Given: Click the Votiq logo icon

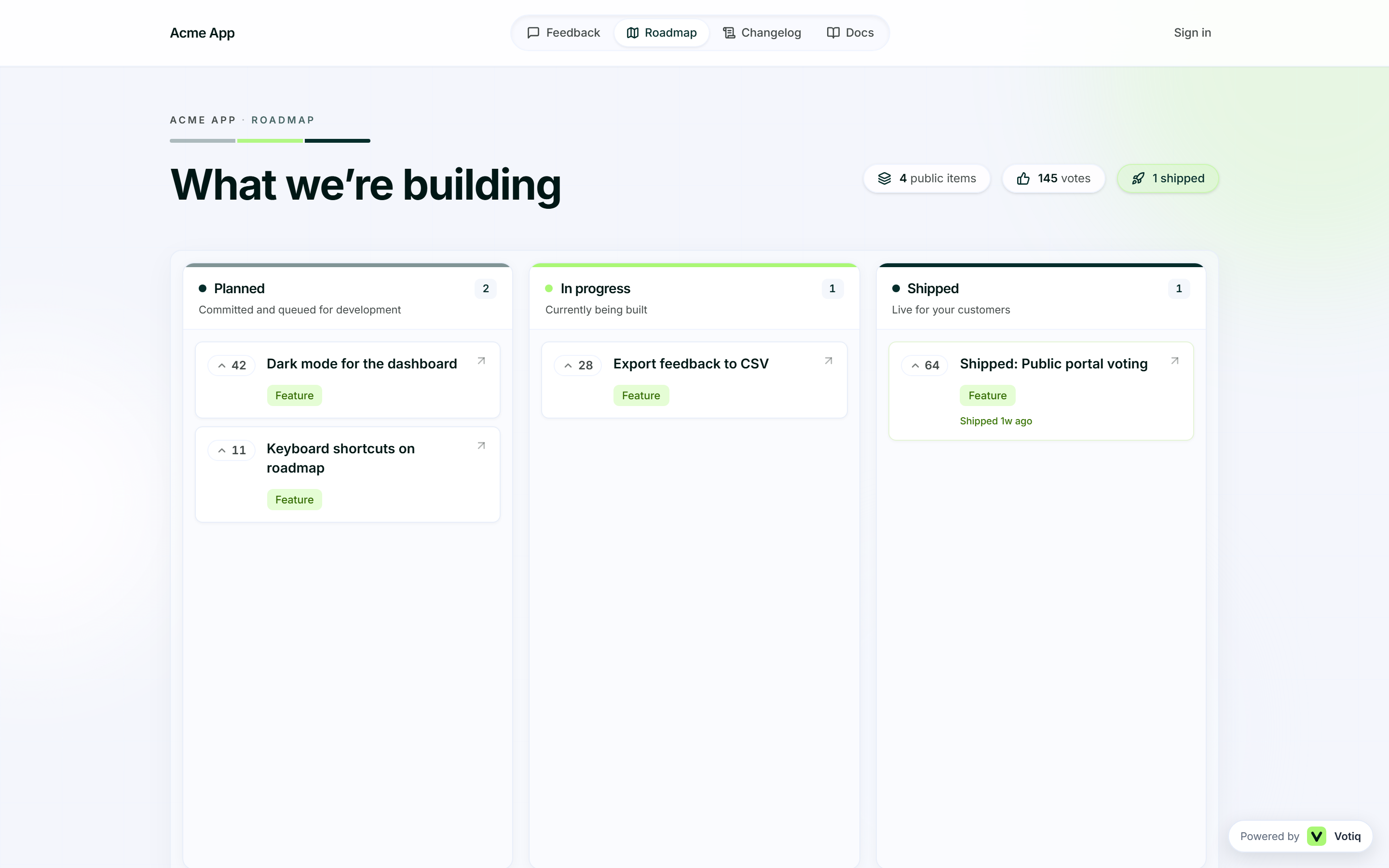Looking at the screenshot, I should coord(1317,837).
